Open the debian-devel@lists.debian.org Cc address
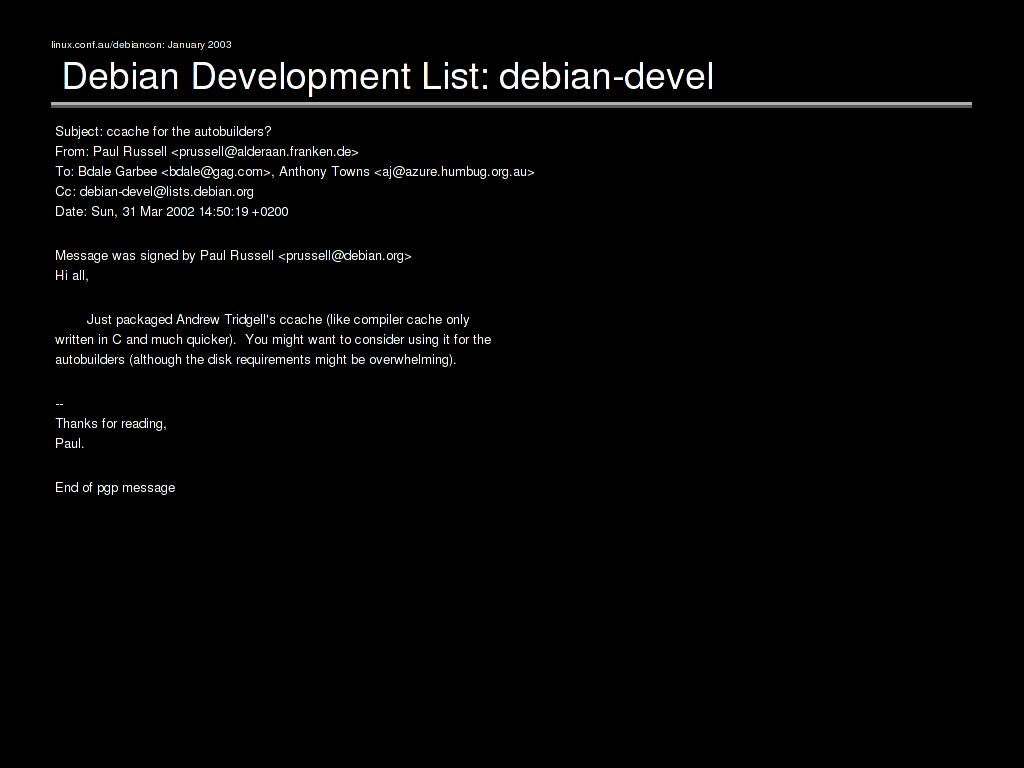 tap(167, 192)
